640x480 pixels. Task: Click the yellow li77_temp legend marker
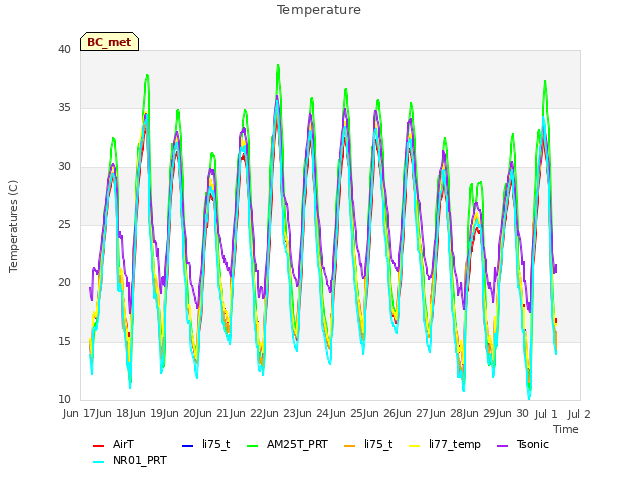click(x=415, y=446)
